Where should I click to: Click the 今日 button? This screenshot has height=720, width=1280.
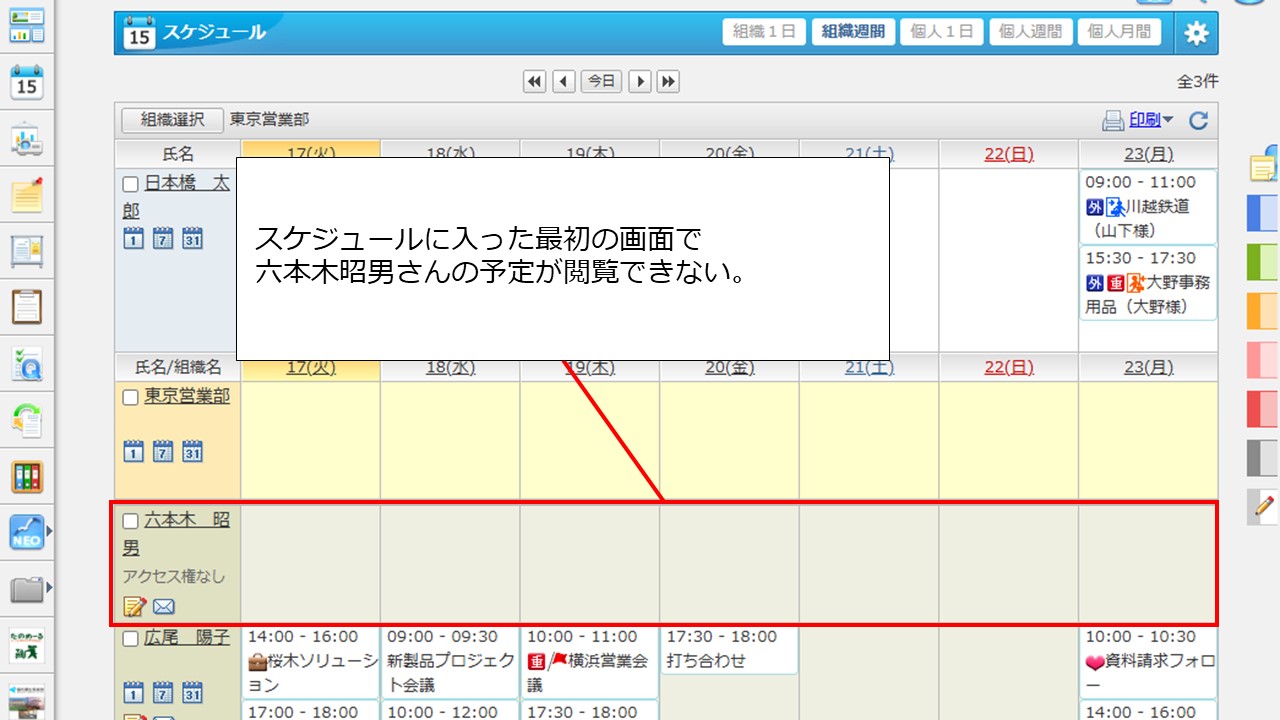click(x=601, y=82)
